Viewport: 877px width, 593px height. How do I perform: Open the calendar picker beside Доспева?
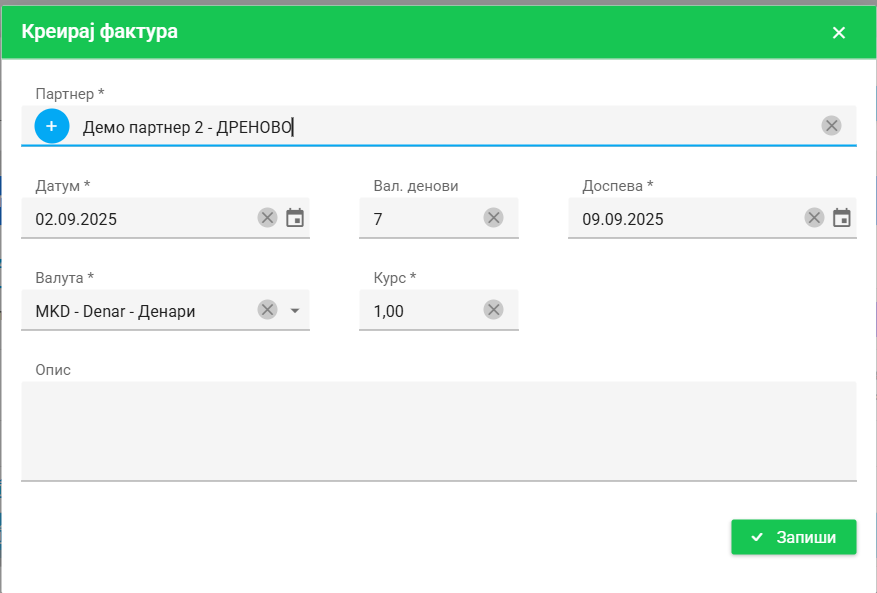840,218
